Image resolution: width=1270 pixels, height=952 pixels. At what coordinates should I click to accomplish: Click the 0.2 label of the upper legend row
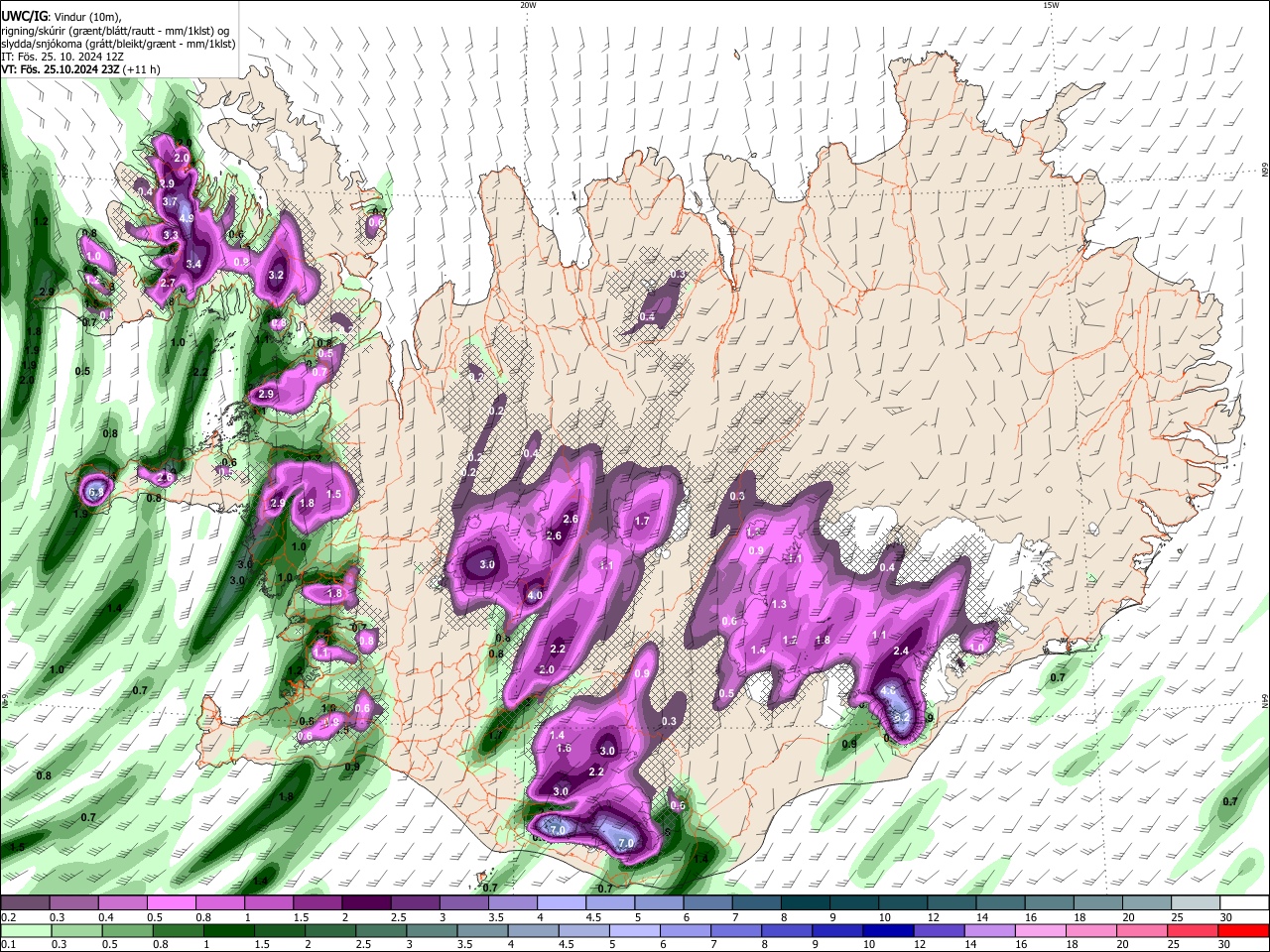pos(10,917)
